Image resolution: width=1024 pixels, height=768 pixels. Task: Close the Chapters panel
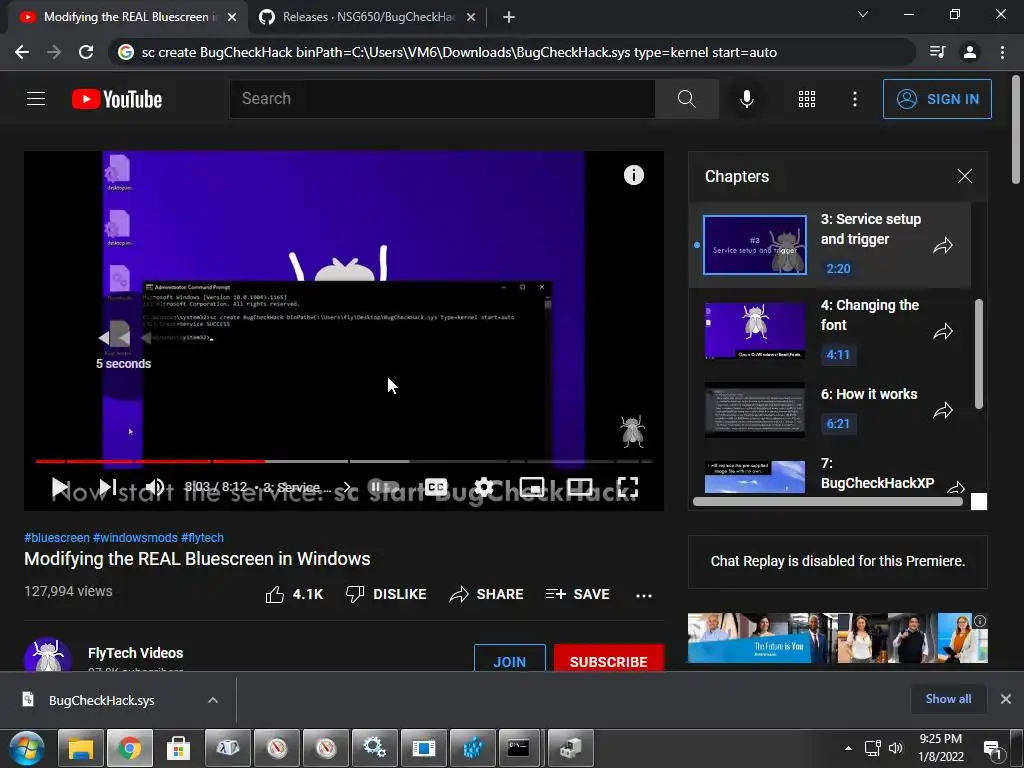point(965,176)
